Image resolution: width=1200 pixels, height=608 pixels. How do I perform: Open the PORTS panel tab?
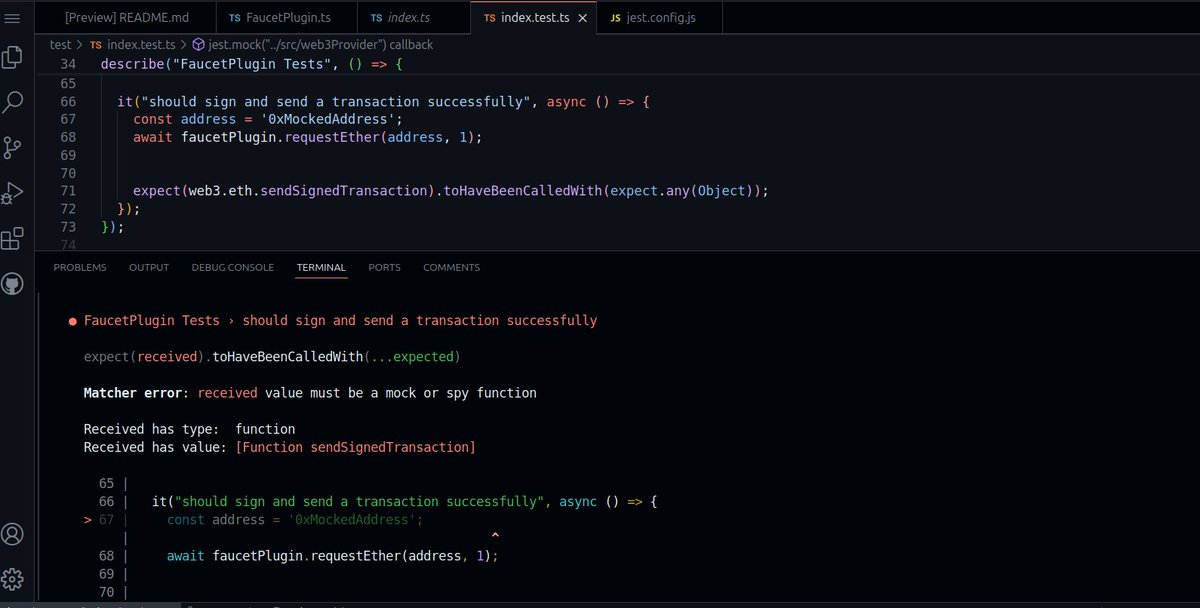(x=384, y=267)
